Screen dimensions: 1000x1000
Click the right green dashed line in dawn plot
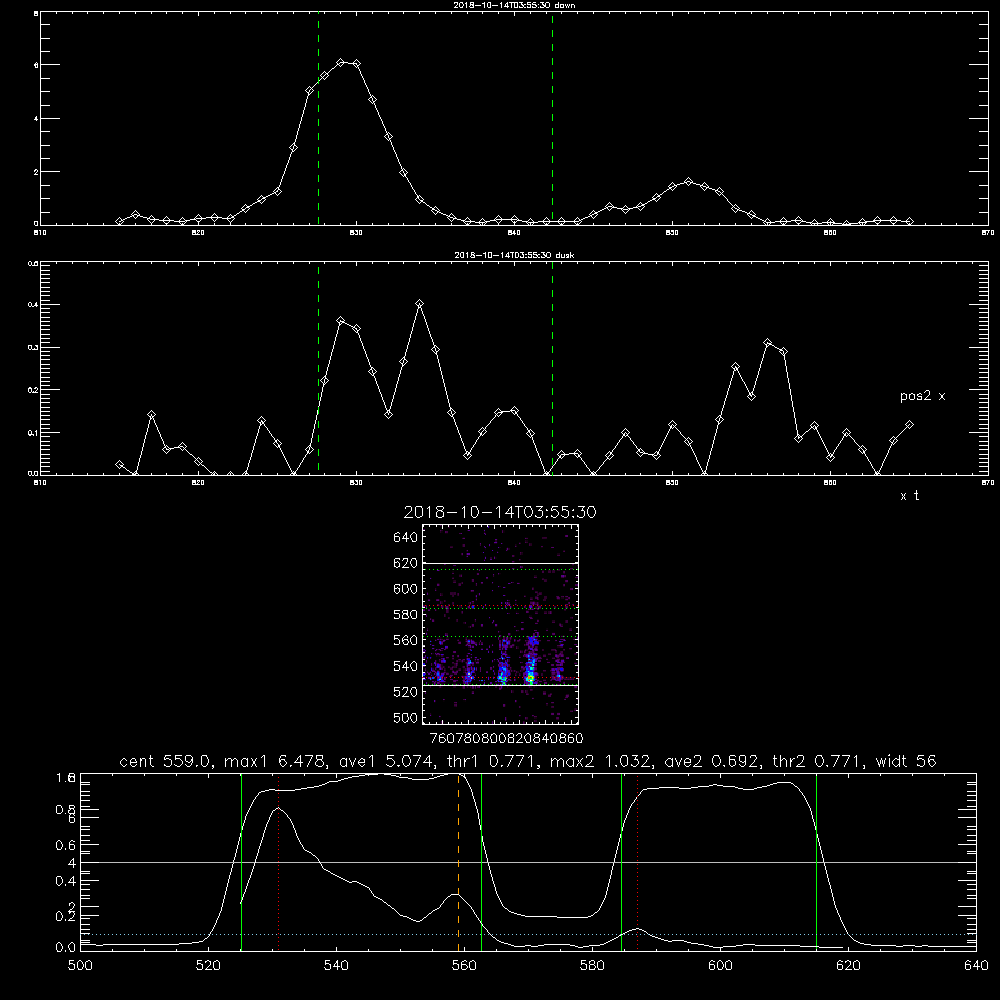[x=552, y=119]
